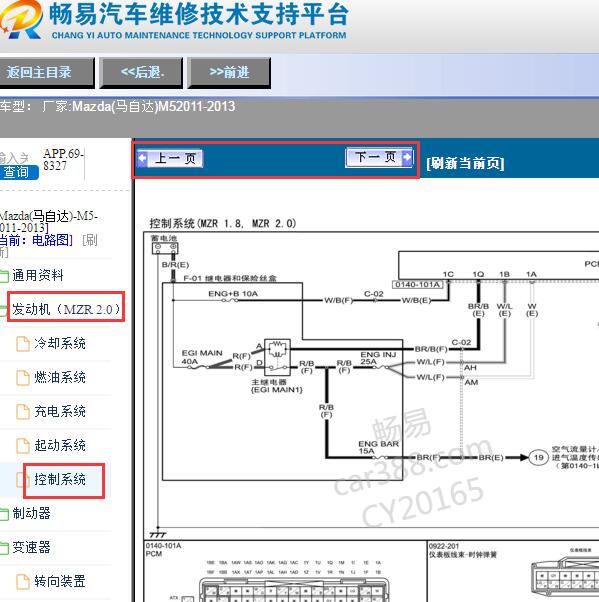Open the 冷却系统 page

tap(60, 343)
